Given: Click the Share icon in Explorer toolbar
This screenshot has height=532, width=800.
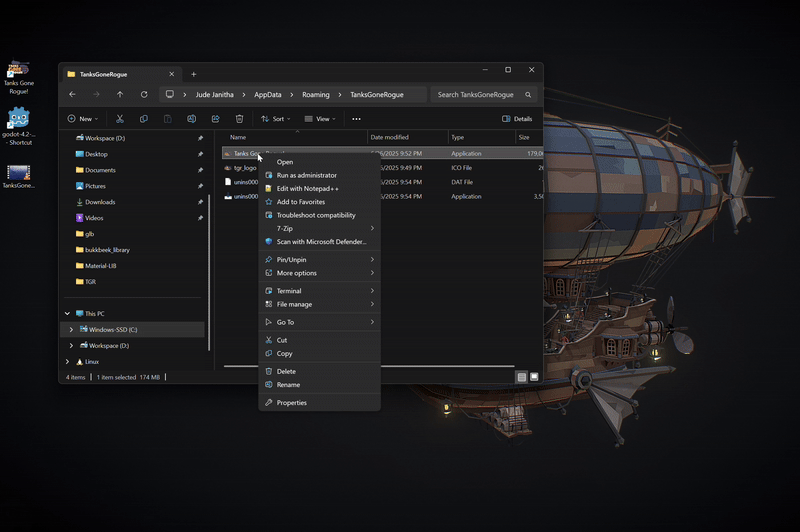Looking at the screenshot, I should click(x=215, y=119).
